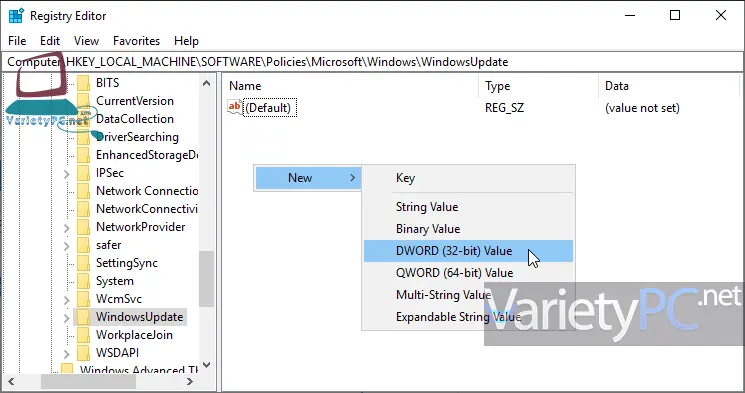Expand the WcmSvc key
Image resolution: width=745 pixels, height=393 pixels.
[67, 301]
